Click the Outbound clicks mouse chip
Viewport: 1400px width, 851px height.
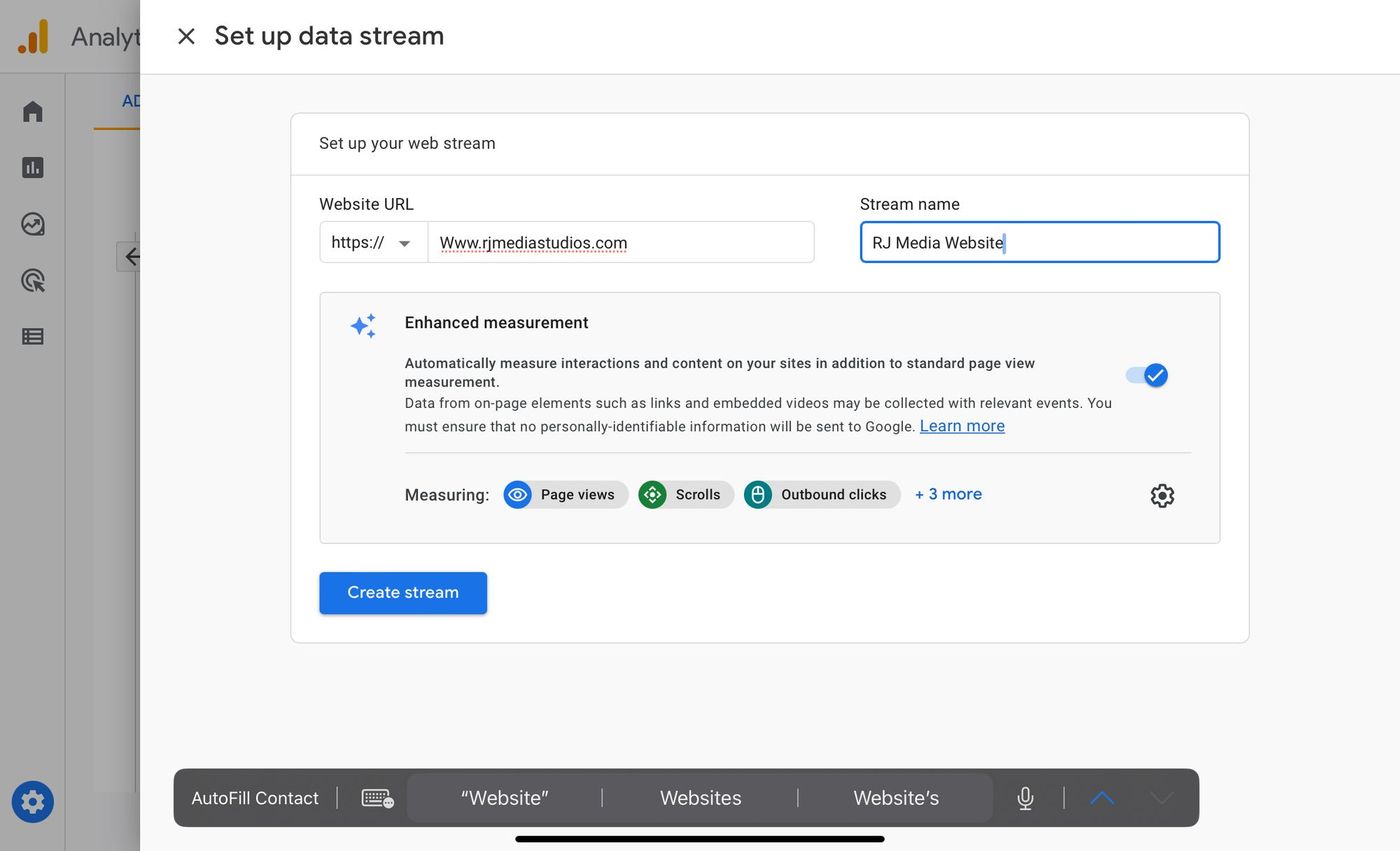tap(822, 495)
